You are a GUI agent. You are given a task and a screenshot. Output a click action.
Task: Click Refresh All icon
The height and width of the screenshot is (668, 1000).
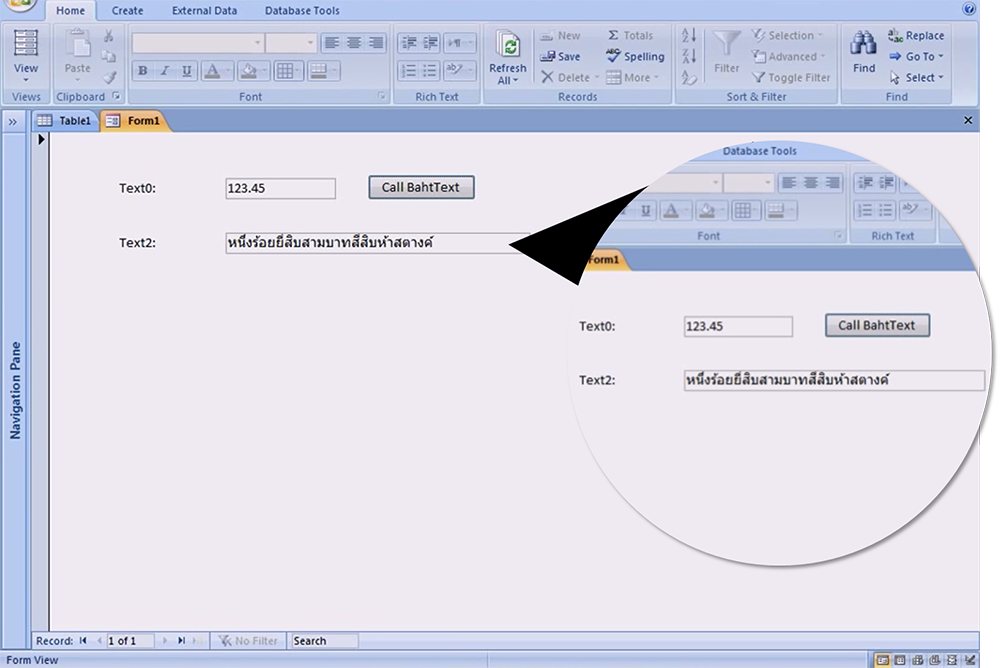[508, 58]
